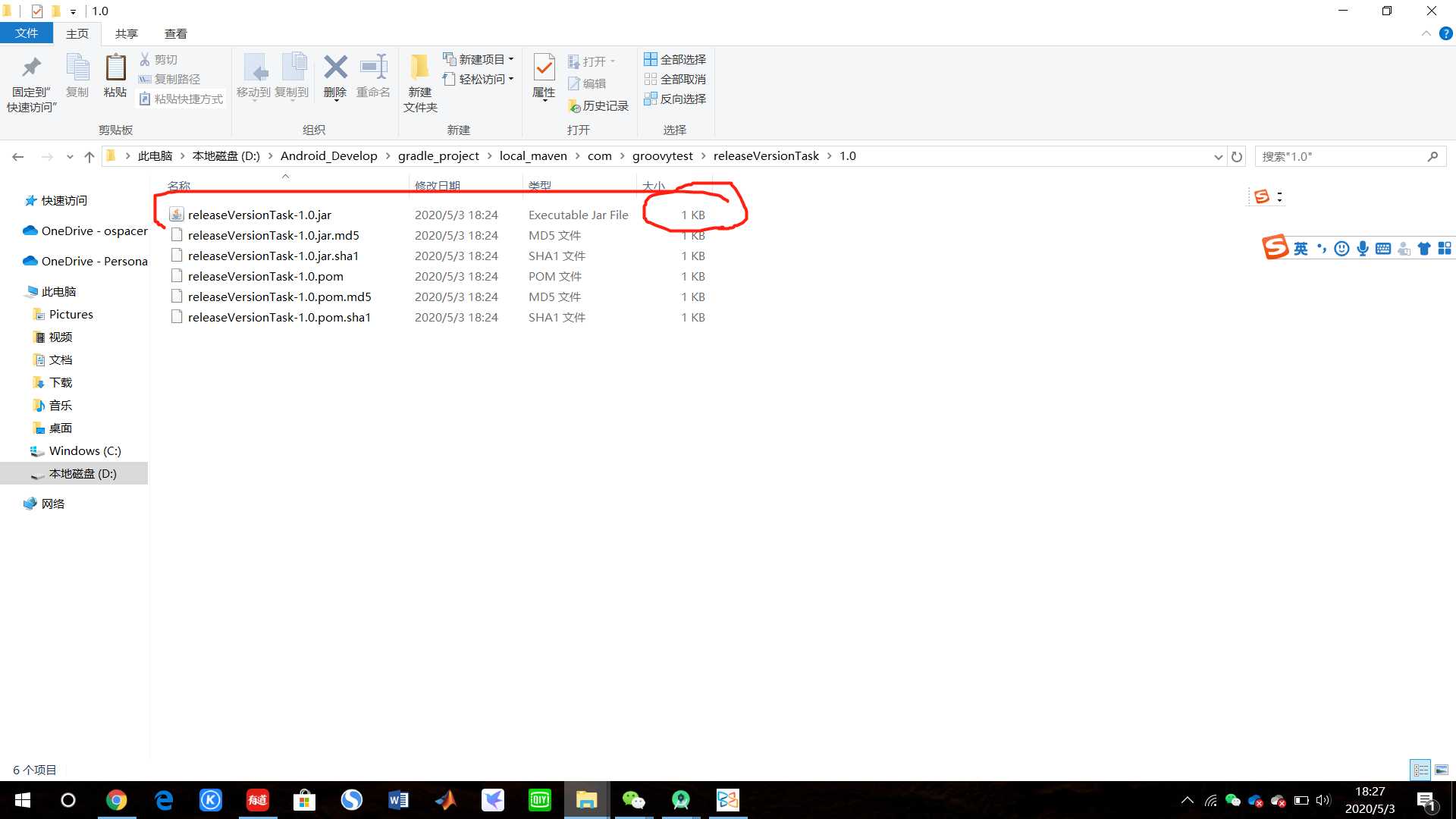Open History from the ribbon
The width and height of the screenshot is (1456, 819).
click(598, 105)
